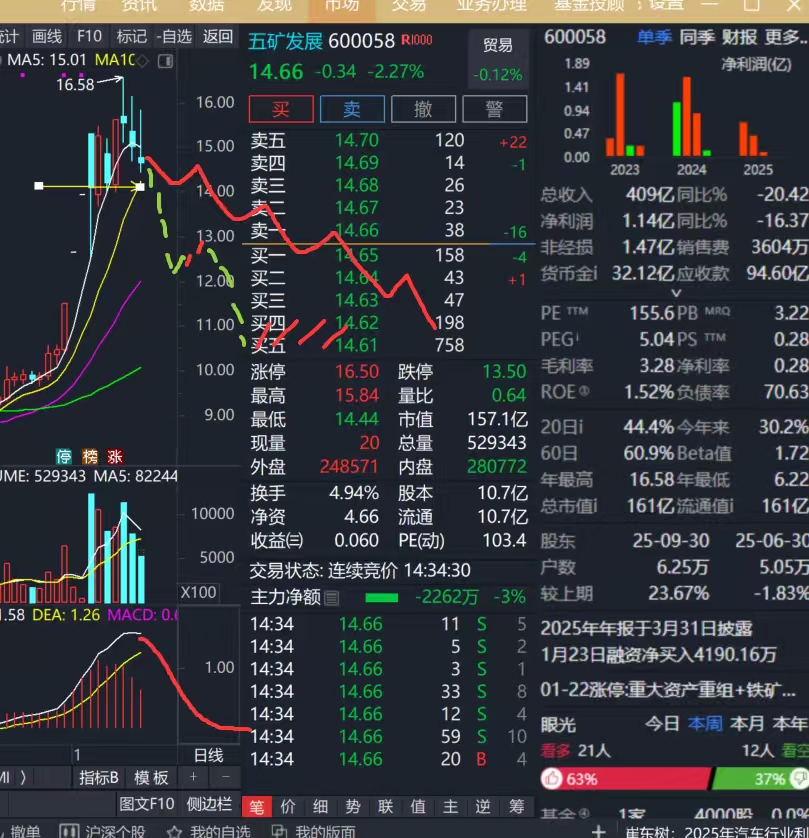Switch to 同季 financial tab
809x838 pixels.
point(697,37)
